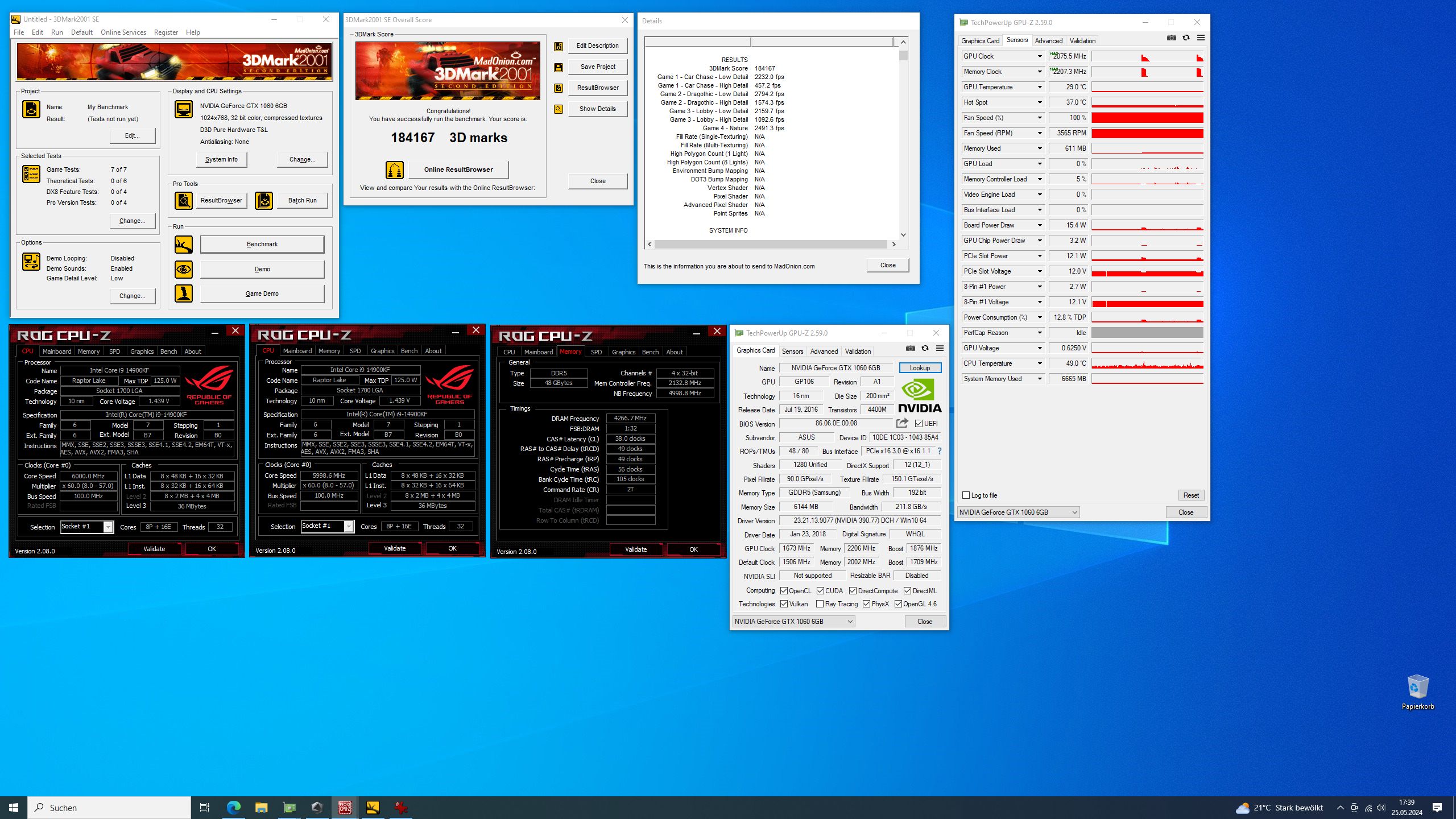This screenshot has height=819, width=1456.
Task: Click the Lookup button in GPU-Z
Action: click(x=920, y=368)
